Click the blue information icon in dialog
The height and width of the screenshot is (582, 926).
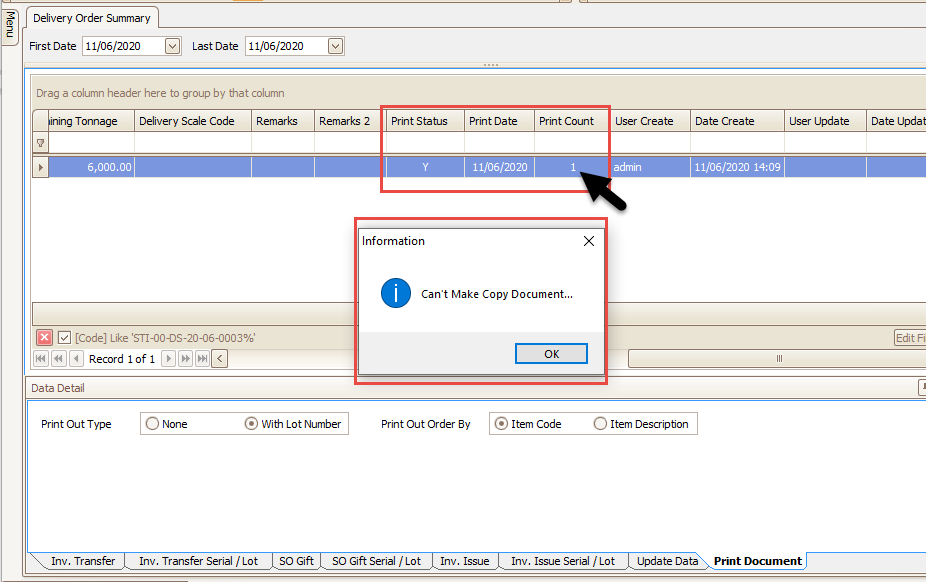coord(396,293)
